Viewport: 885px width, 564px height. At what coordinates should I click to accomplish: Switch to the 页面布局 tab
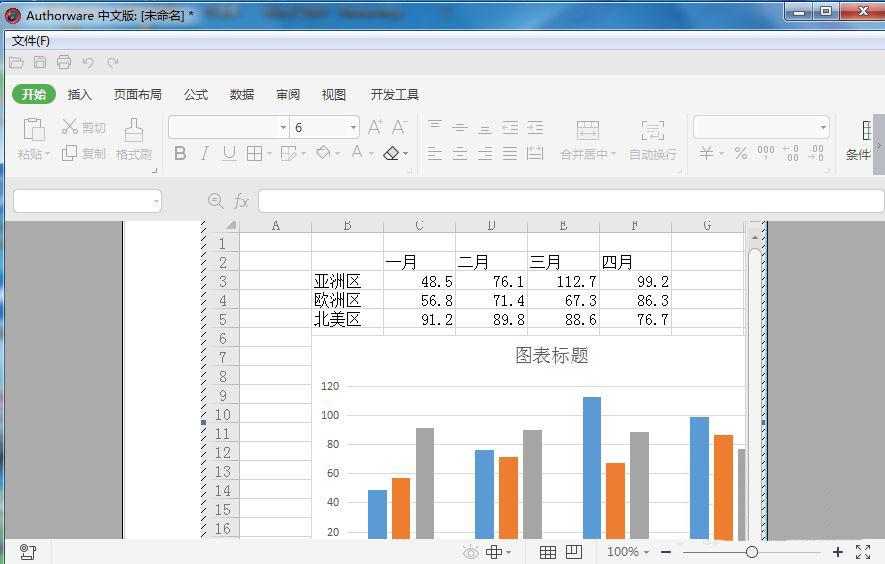(x=138, y=94)
